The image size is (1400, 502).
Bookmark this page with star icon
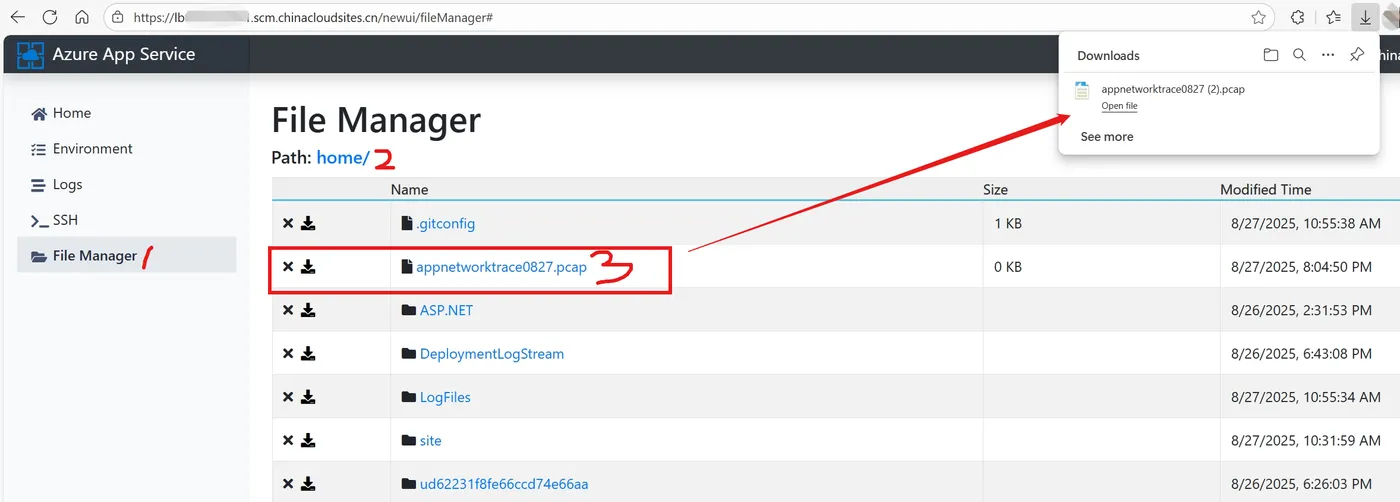tap(1259, 17)
